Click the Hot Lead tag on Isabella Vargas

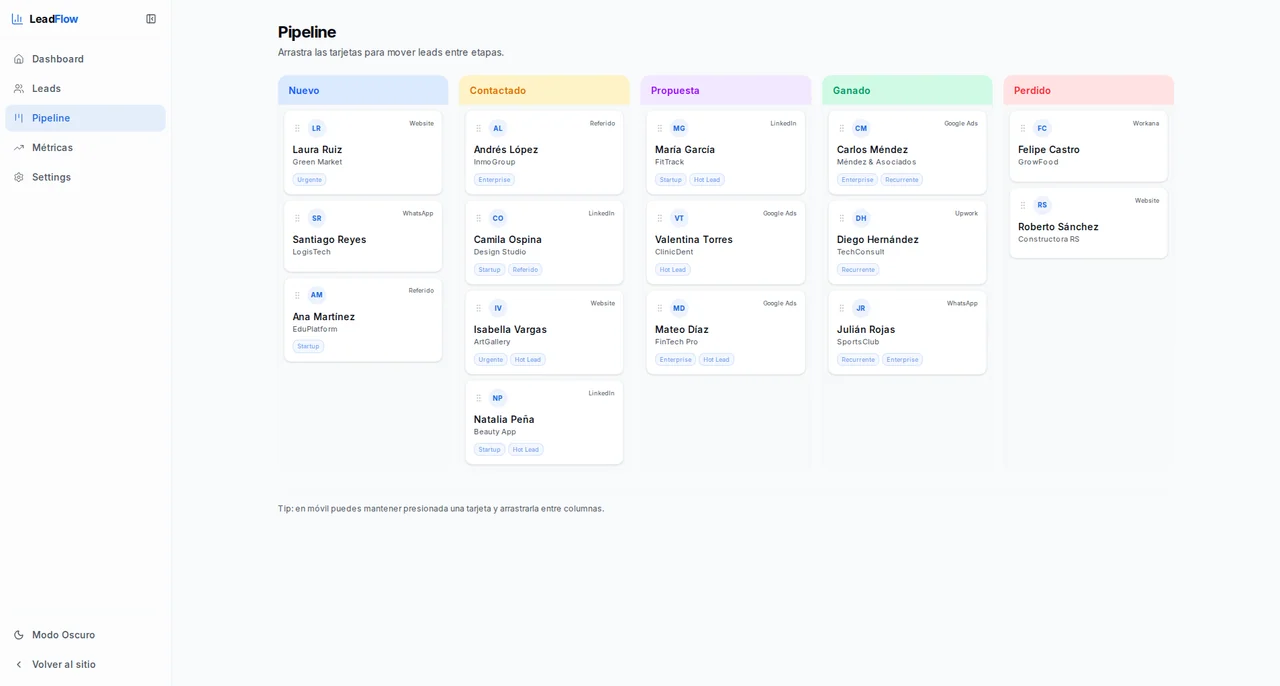pyautogui.click(x=527, y=360)
